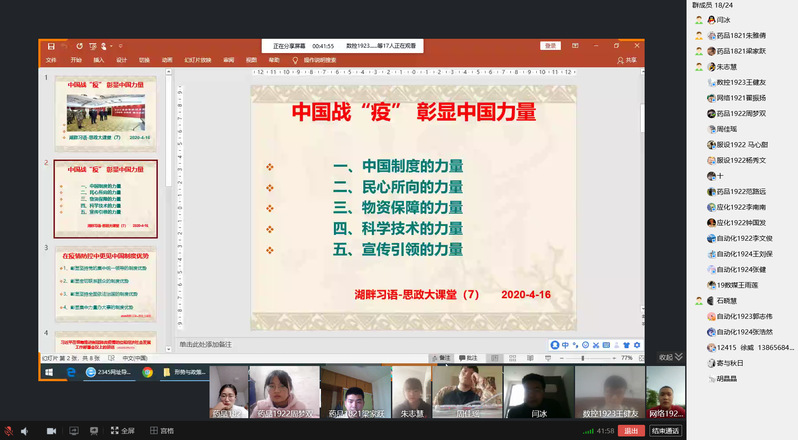
Task: Switch to the 动画 (Animations) ribbon tab
Action: [167, 60]
